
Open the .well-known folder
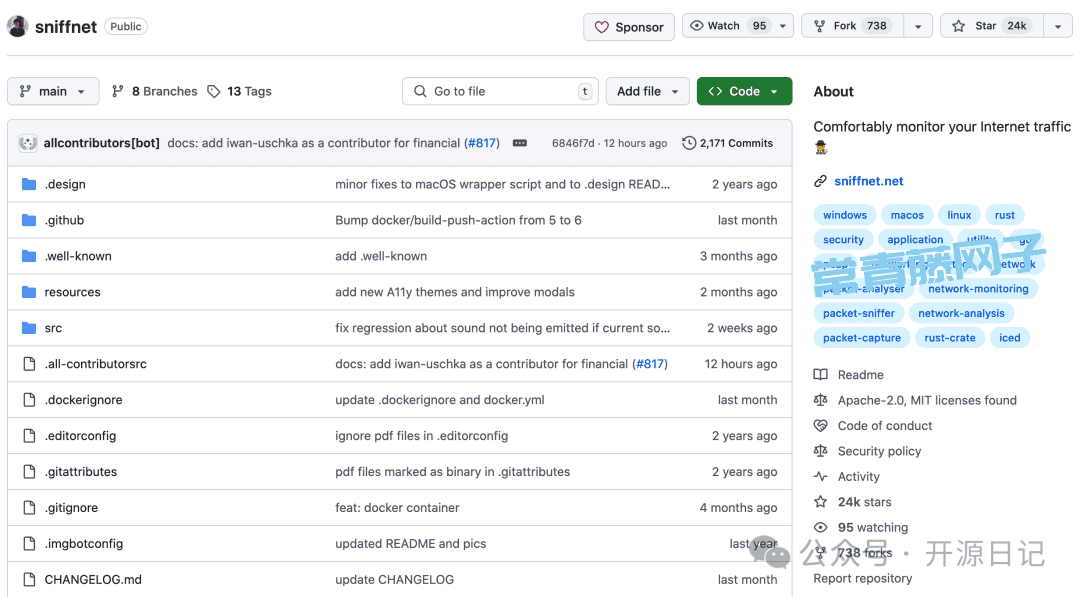click(x=78, y=255)
